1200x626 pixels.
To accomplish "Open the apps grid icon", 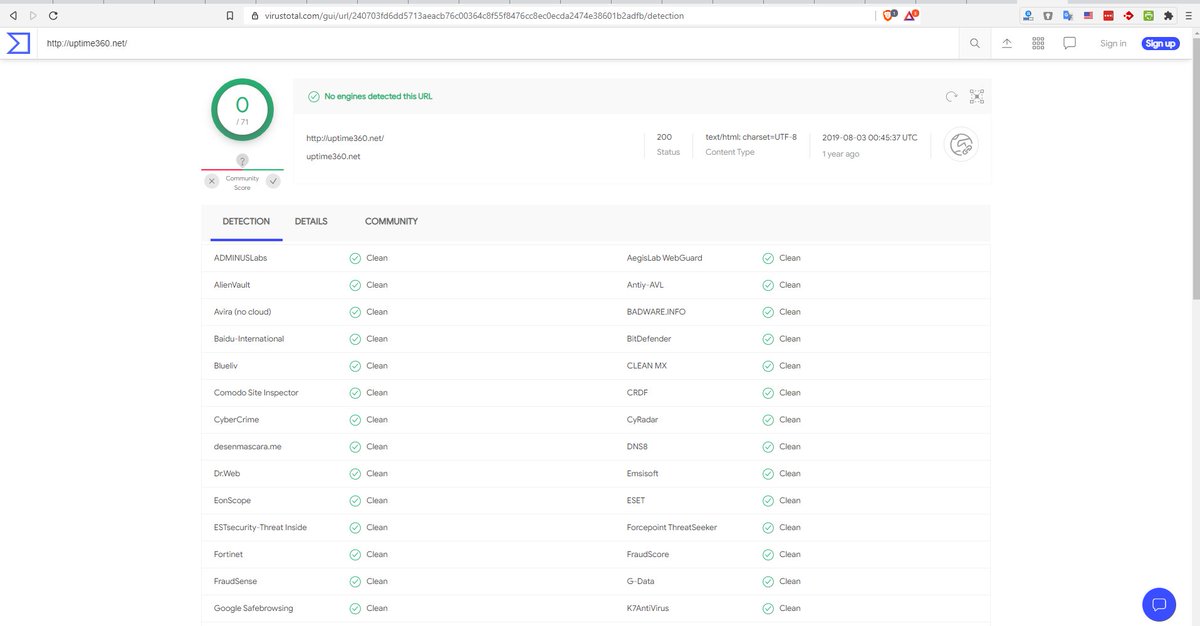I will 1038,44.
